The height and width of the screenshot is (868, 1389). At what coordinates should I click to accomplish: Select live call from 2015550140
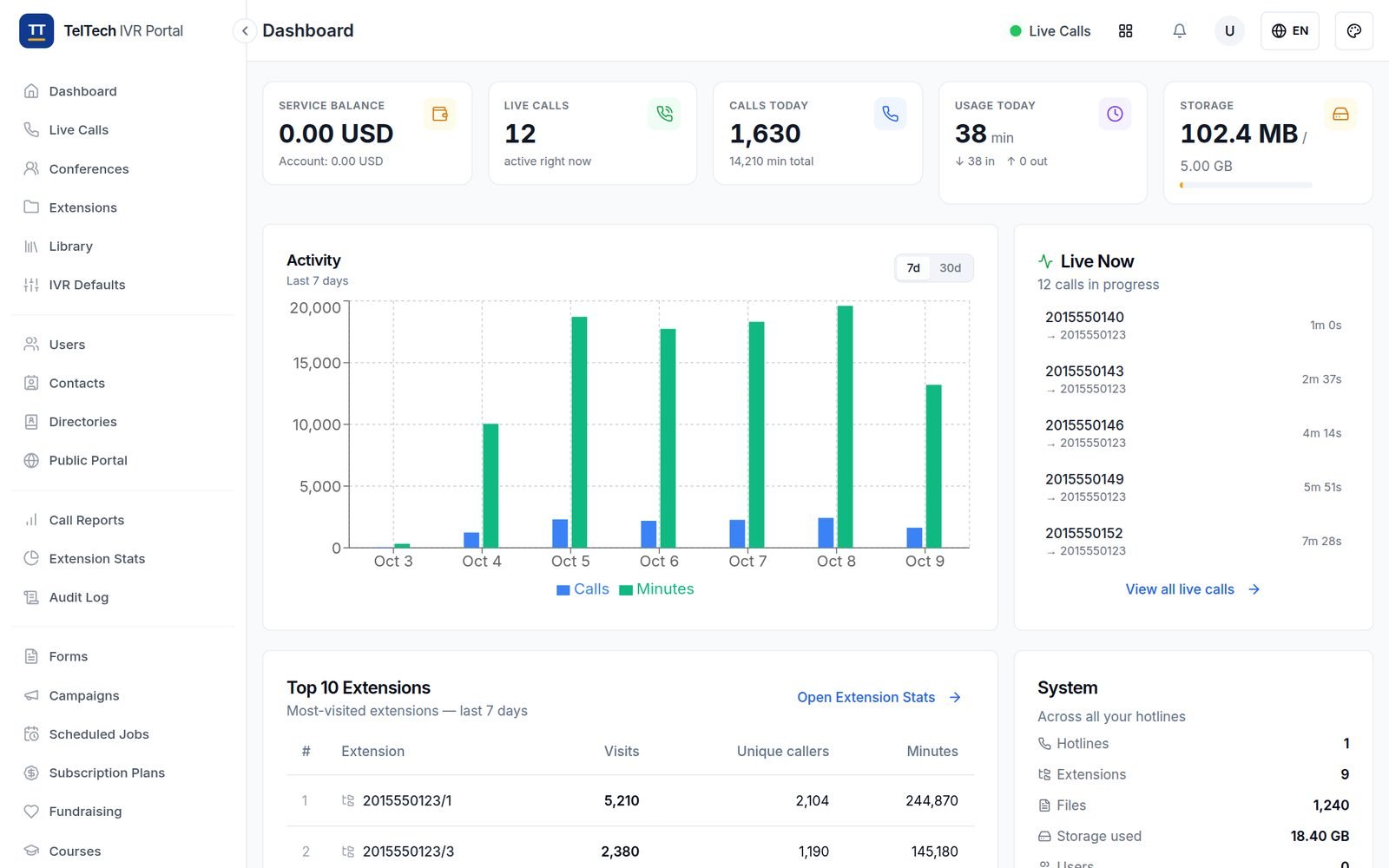click(1193, 325)
